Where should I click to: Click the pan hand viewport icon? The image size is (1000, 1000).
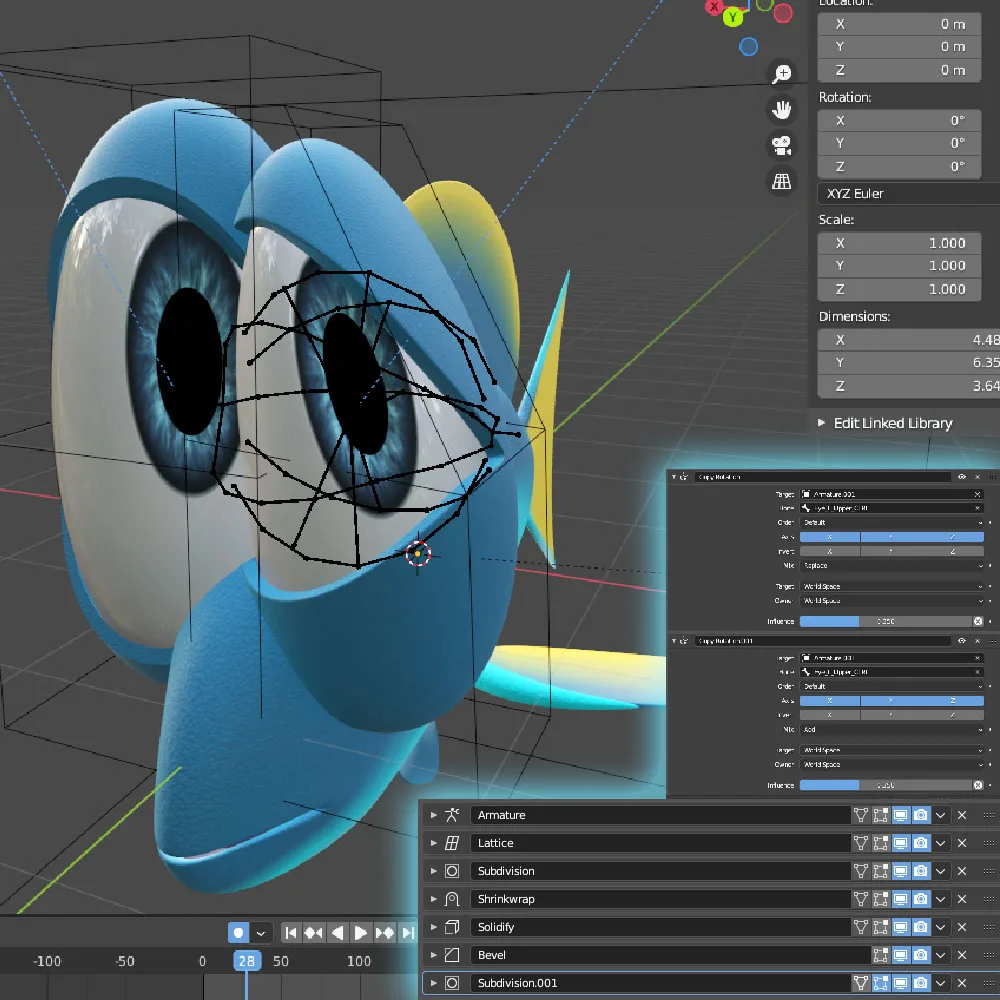point(781,110)
